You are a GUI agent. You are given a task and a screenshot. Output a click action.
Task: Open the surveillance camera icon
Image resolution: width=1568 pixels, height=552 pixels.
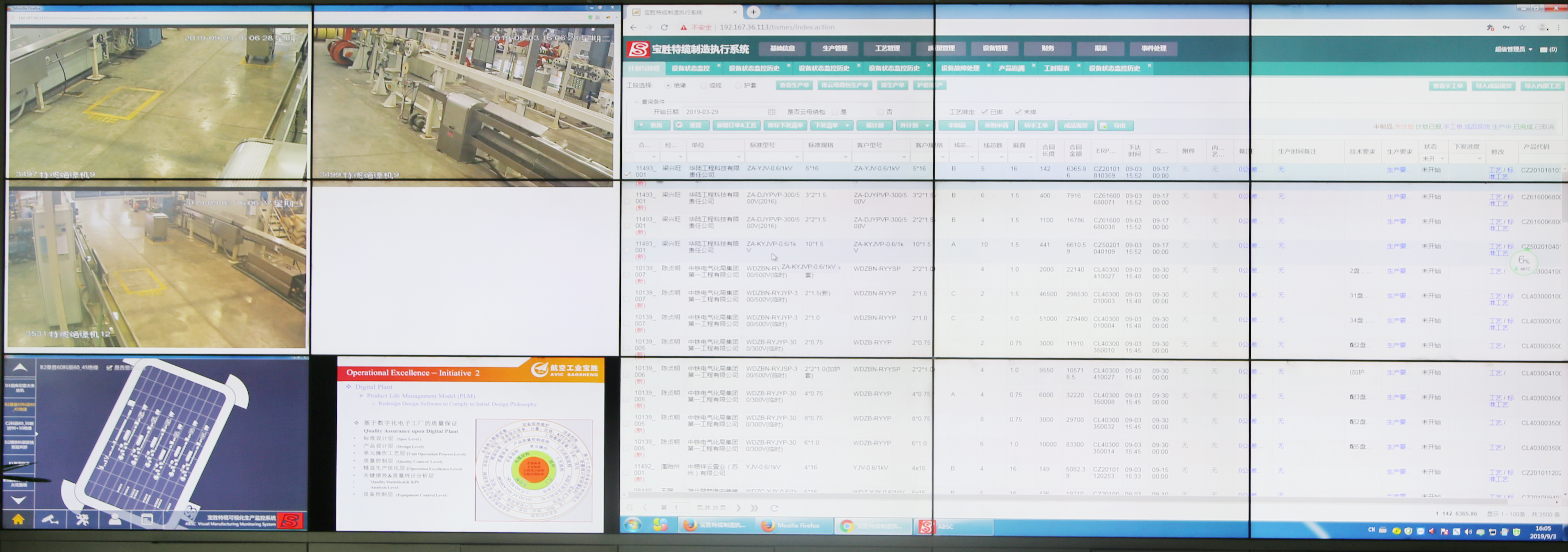click(50, 519)
